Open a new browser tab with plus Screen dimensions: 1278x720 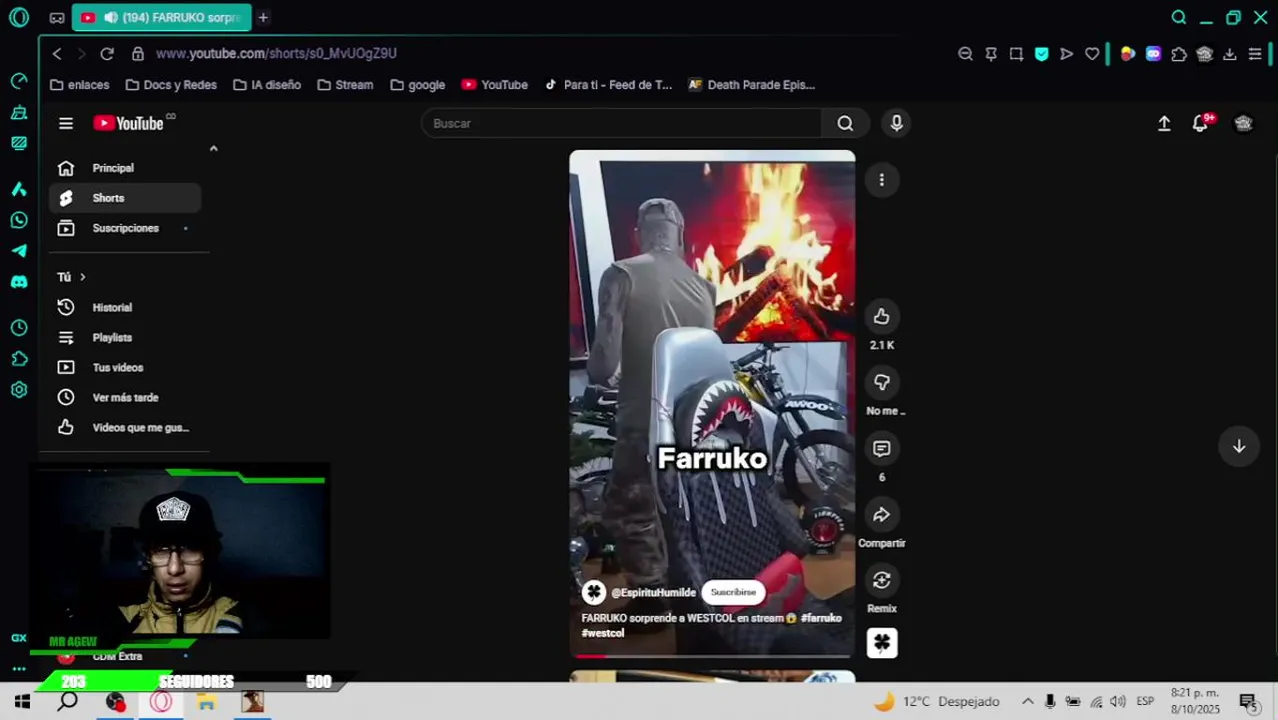[263, 17]
